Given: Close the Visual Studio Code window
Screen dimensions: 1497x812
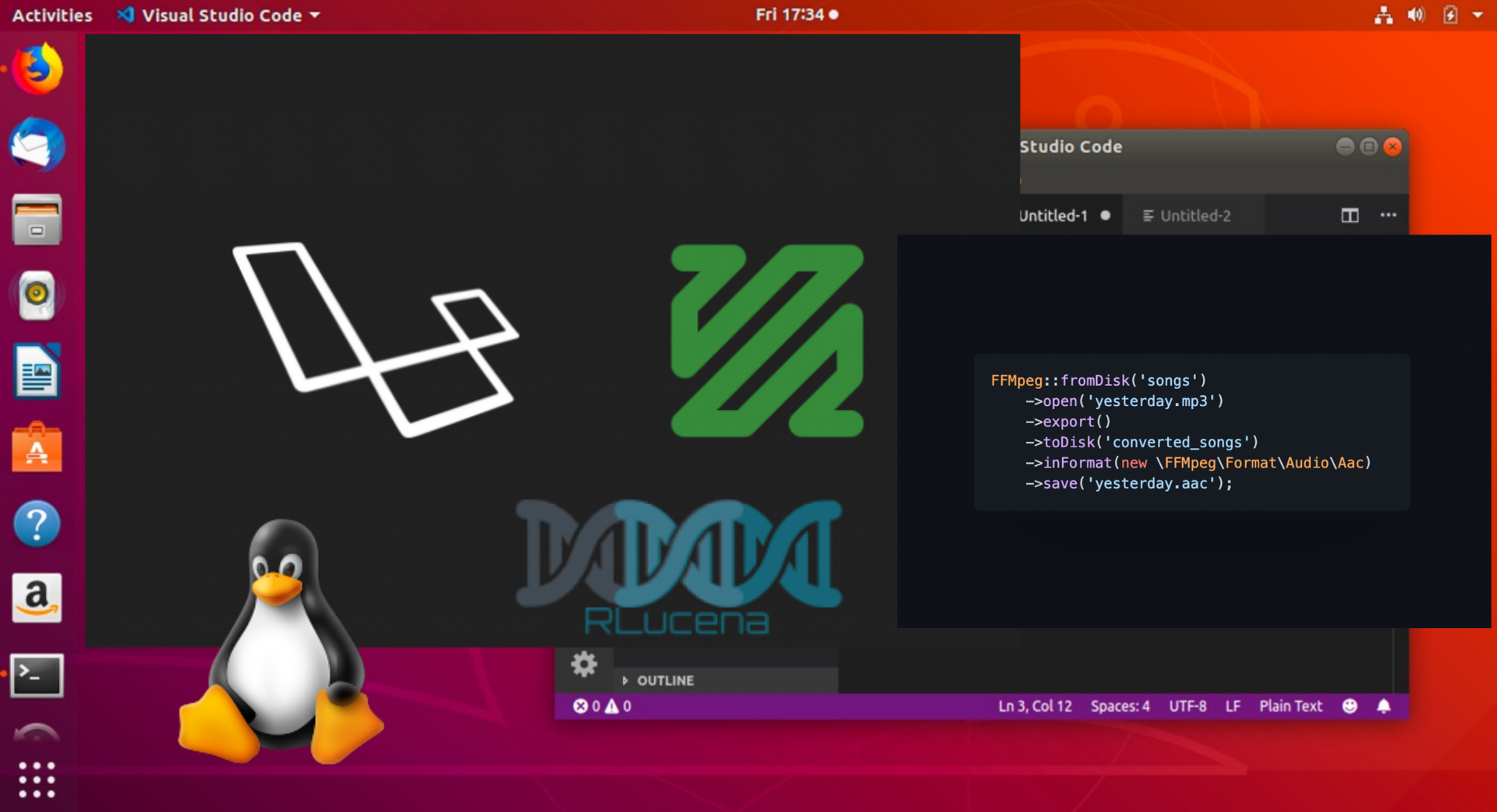Looking at the screenshot, I should pyautogui.click(x=1393, y=147).
